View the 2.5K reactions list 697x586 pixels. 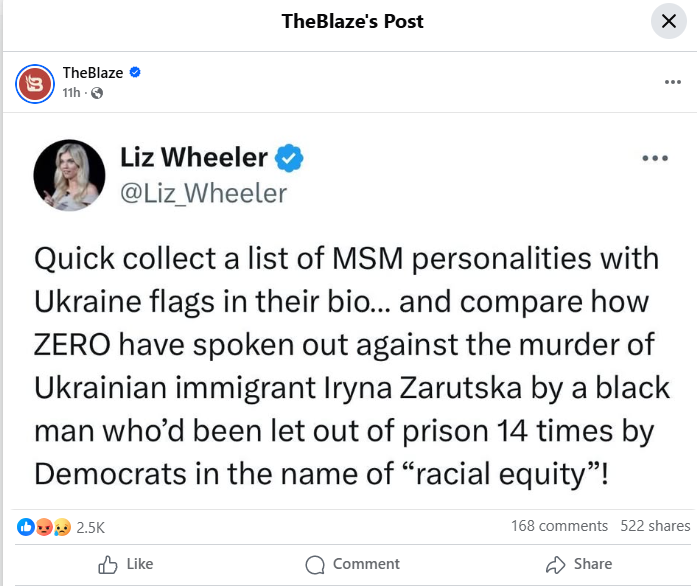coord(91,526)
